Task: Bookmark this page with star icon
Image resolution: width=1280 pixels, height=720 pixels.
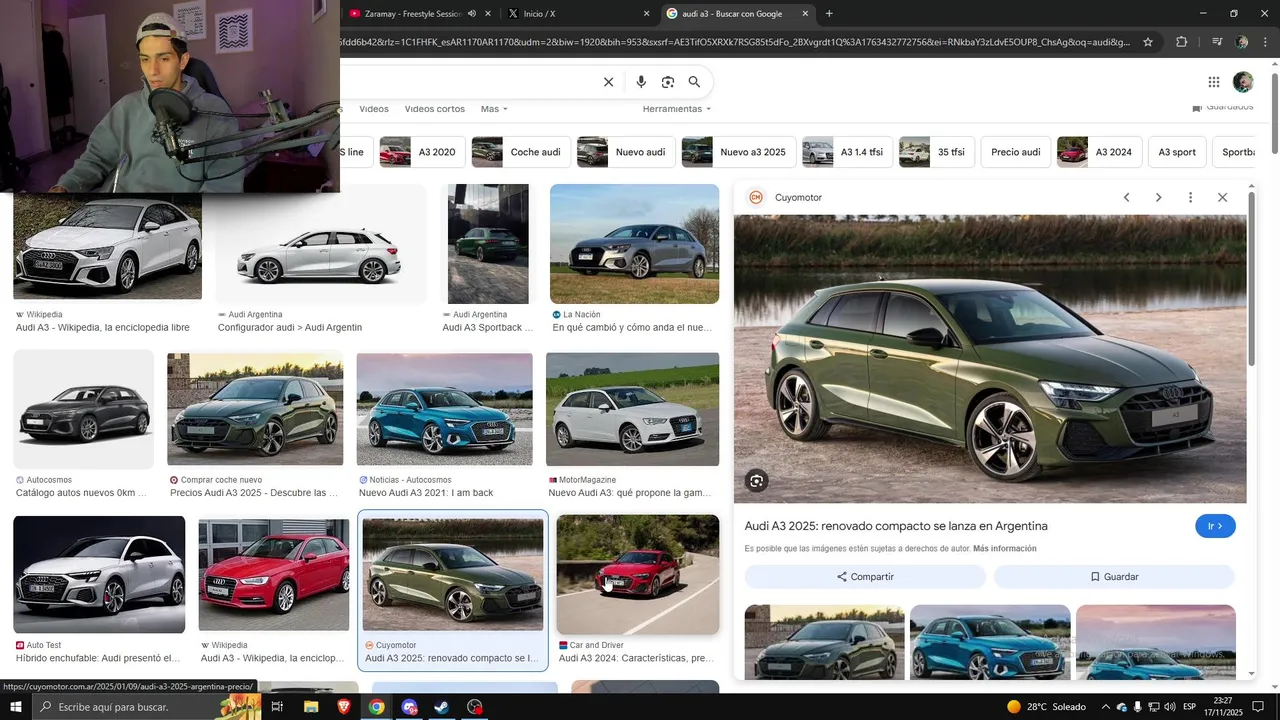Action: pyautogui.click(x=1148, y=42)
